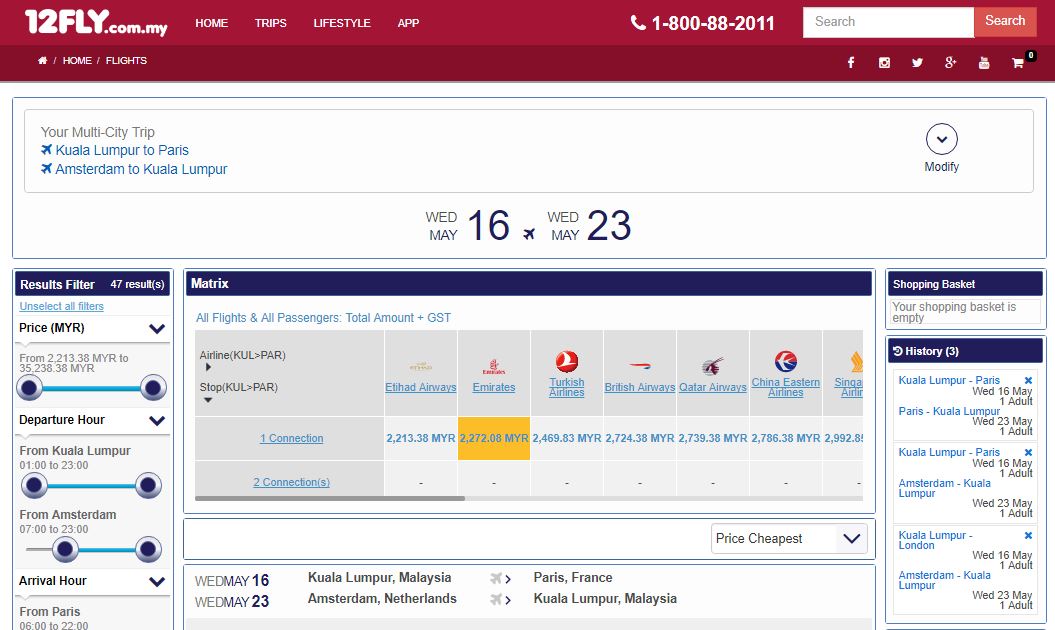Click the red Search button

click(x=1005, y=22)
